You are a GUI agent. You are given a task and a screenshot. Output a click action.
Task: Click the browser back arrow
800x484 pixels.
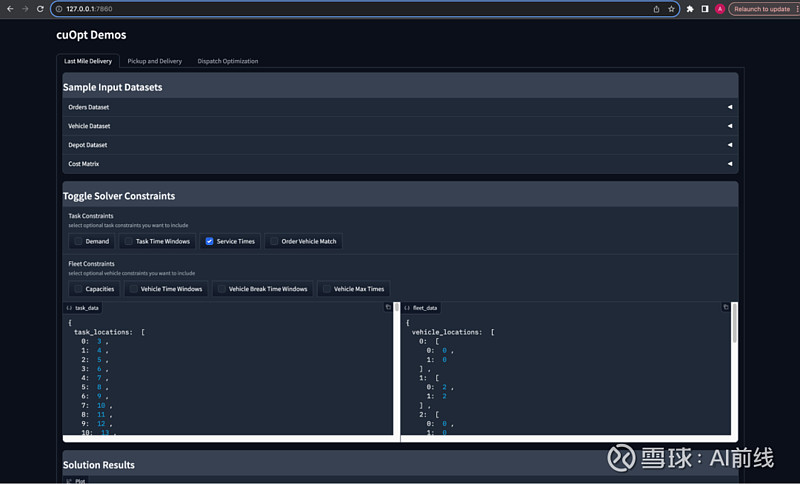tap(10, 9)
